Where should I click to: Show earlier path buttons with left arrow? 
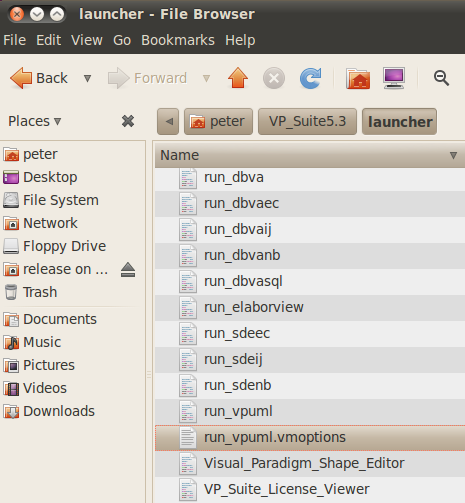click(x=168, y=121)
